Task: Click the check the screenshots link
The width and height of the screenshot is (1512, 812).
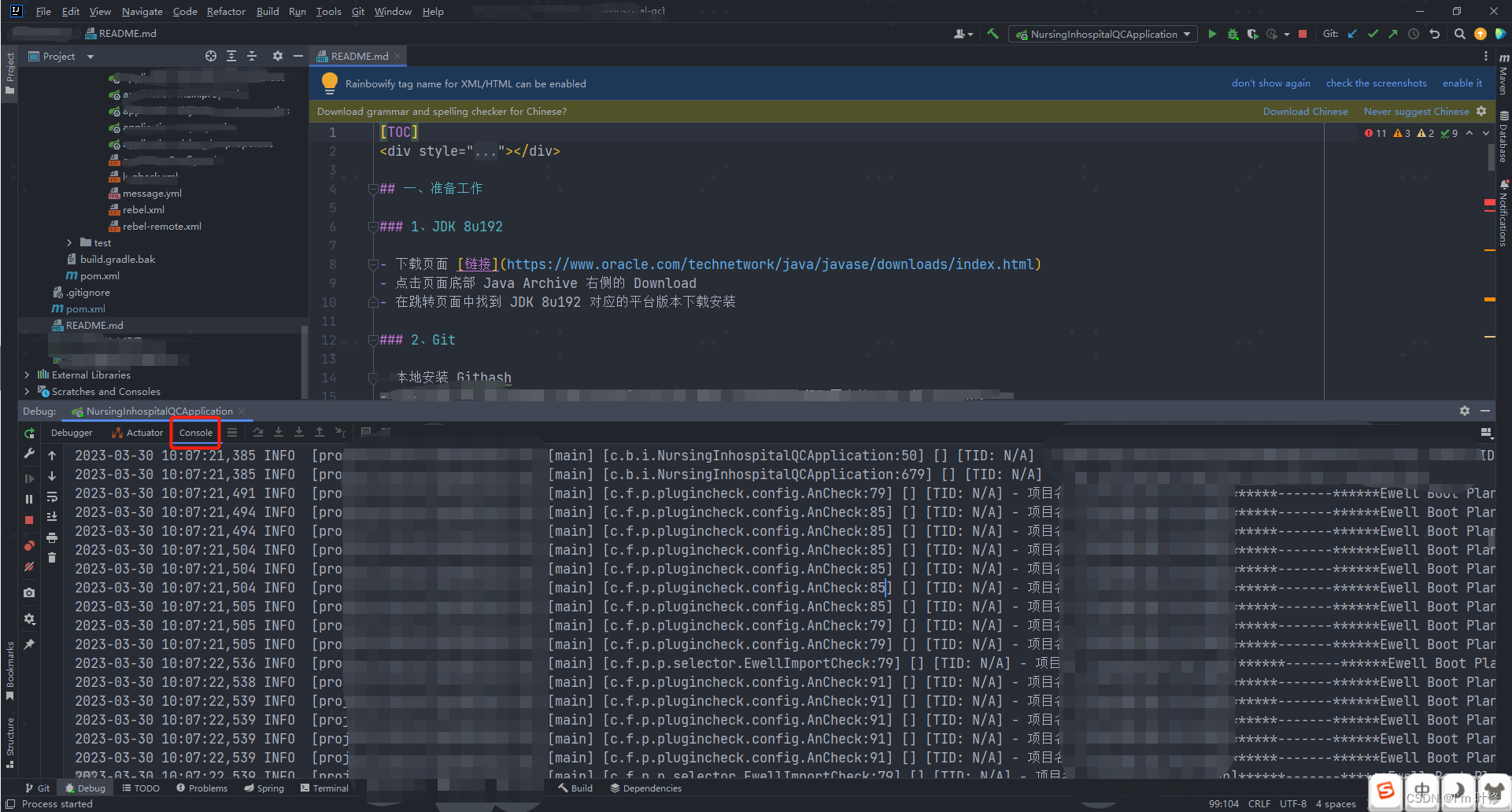Action: coord(1376,83)
